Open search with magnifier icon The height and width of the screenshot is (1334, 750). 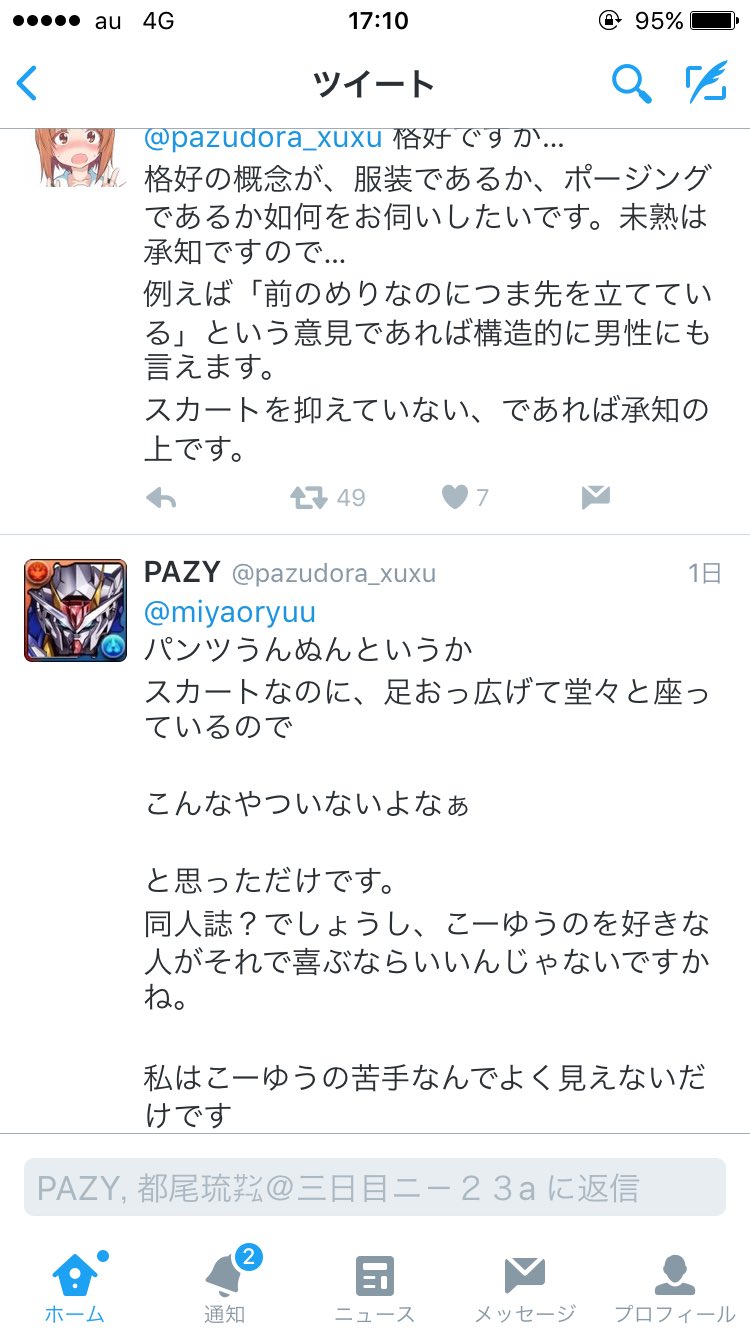(x=631, y=83)
